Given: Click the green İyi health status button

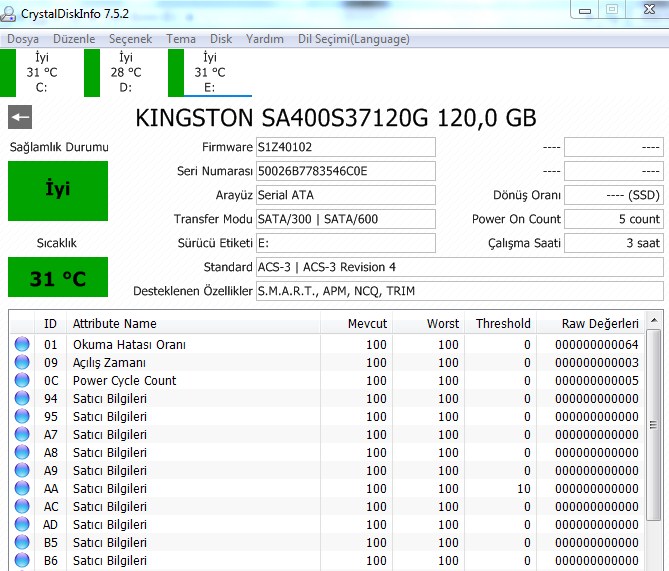Looking at the screenshot, I should point(58,190).
